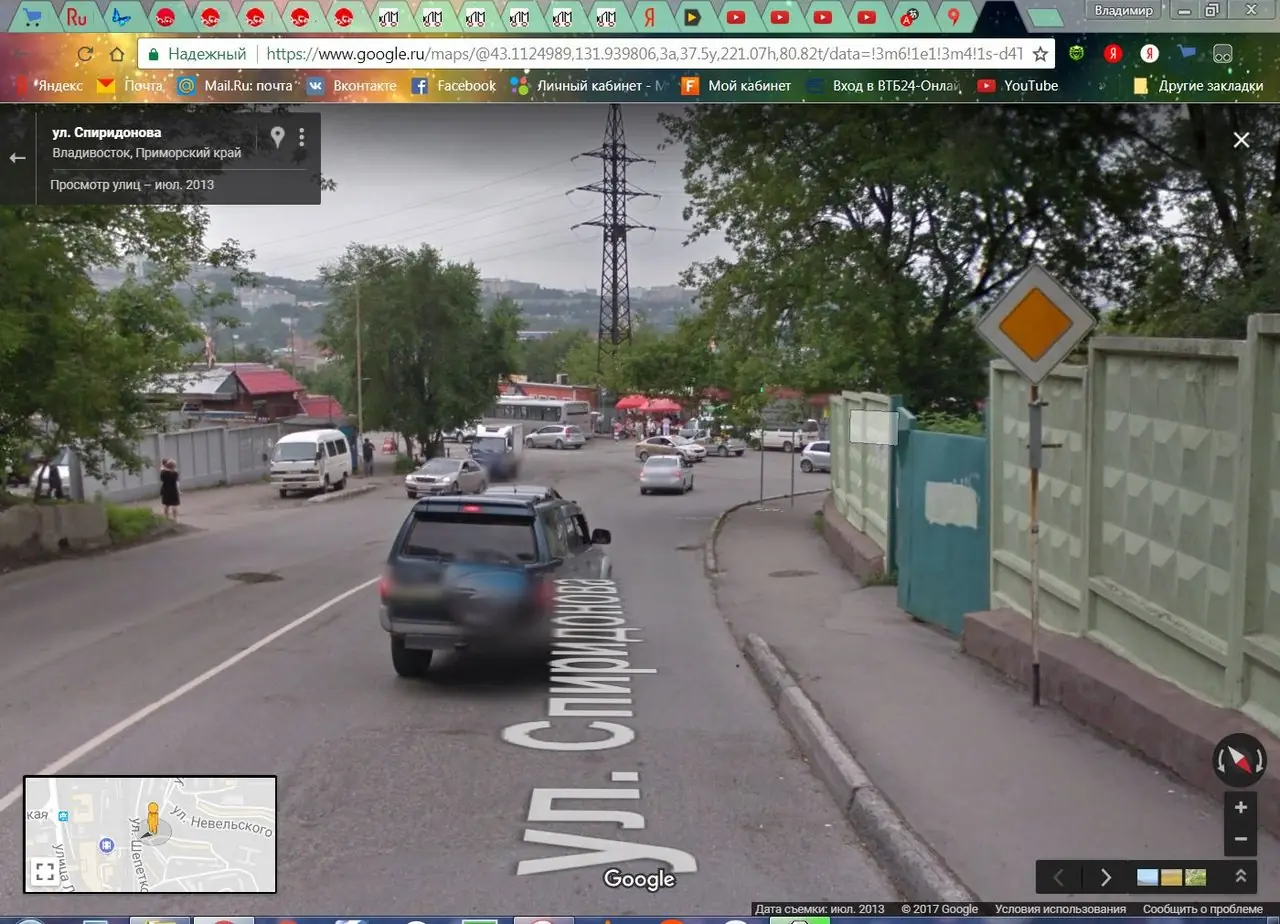Bookmark this page with the star icon
The image size is (1280, 924).
1040,54
